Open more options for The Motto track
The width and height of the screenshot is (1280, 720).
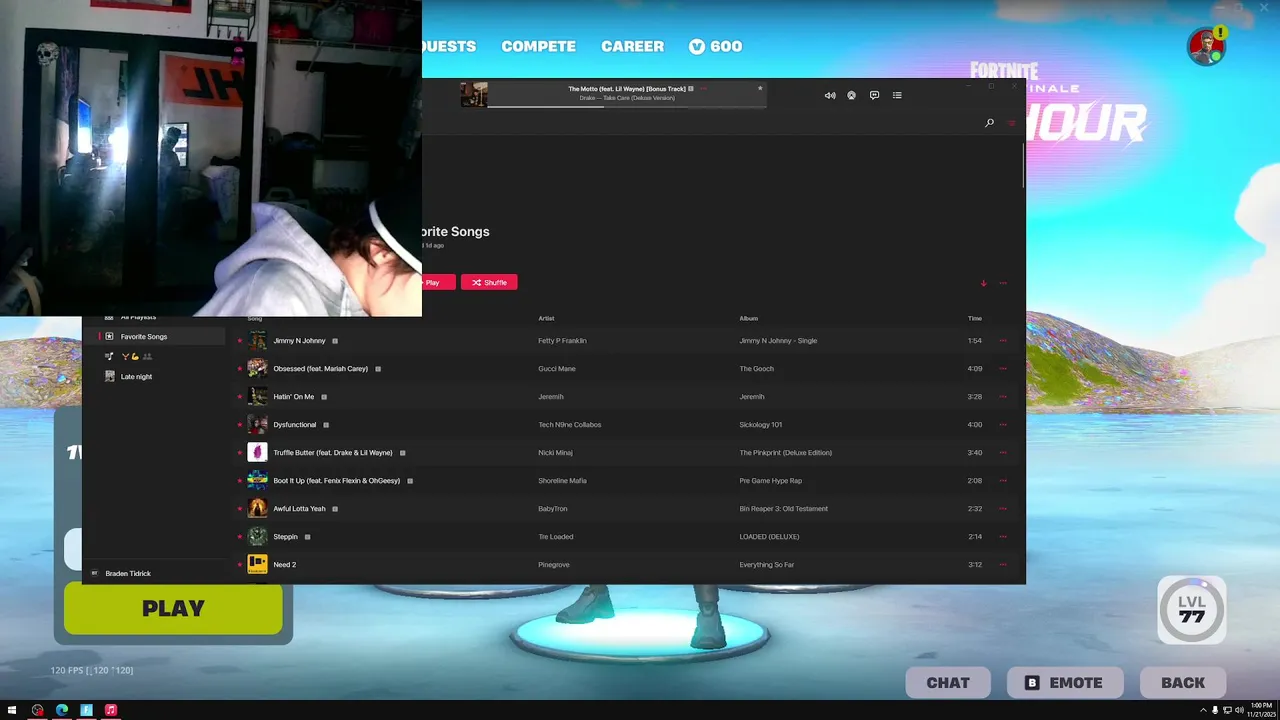(703, 89)
